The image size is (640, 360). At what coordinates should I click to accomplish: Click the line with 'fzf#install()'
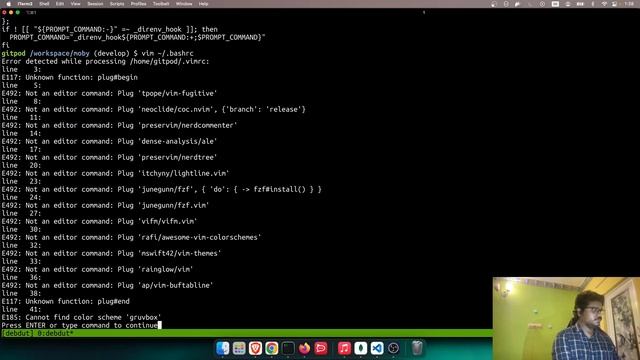pyautogui.click(x=162, y=189)
